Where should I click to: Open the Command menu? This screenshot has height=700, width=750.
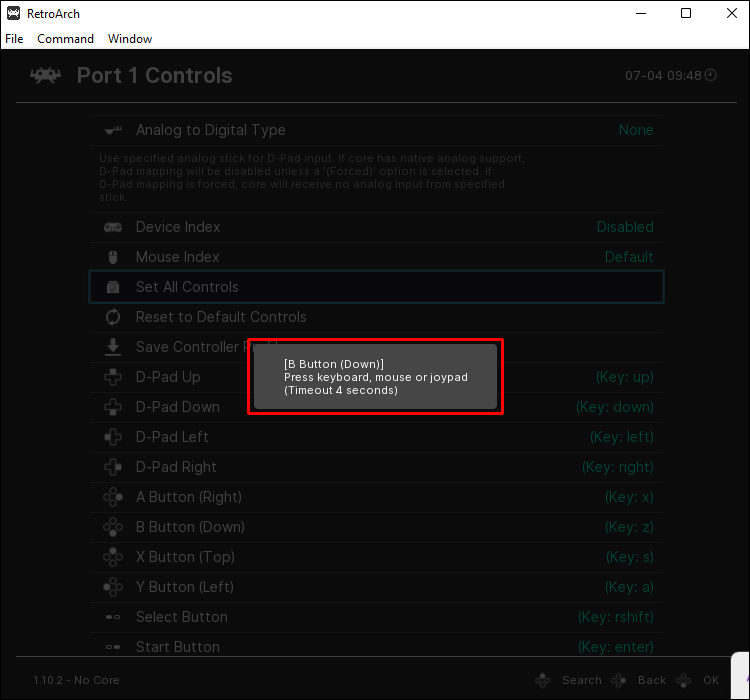tap(65, 39)
